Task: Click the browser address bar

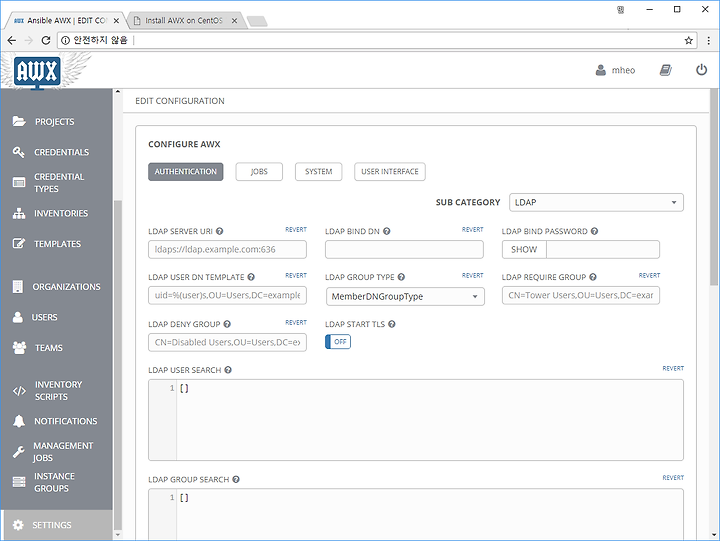Action: (377, 40)
